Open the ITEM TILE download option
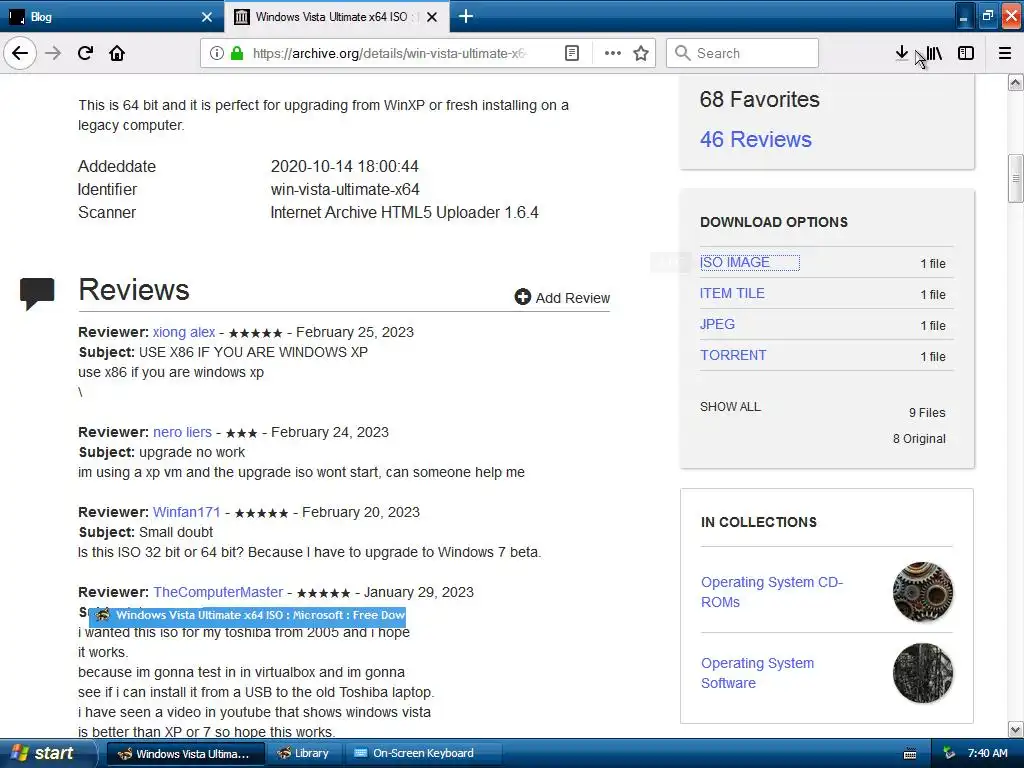 click(732, 293)
